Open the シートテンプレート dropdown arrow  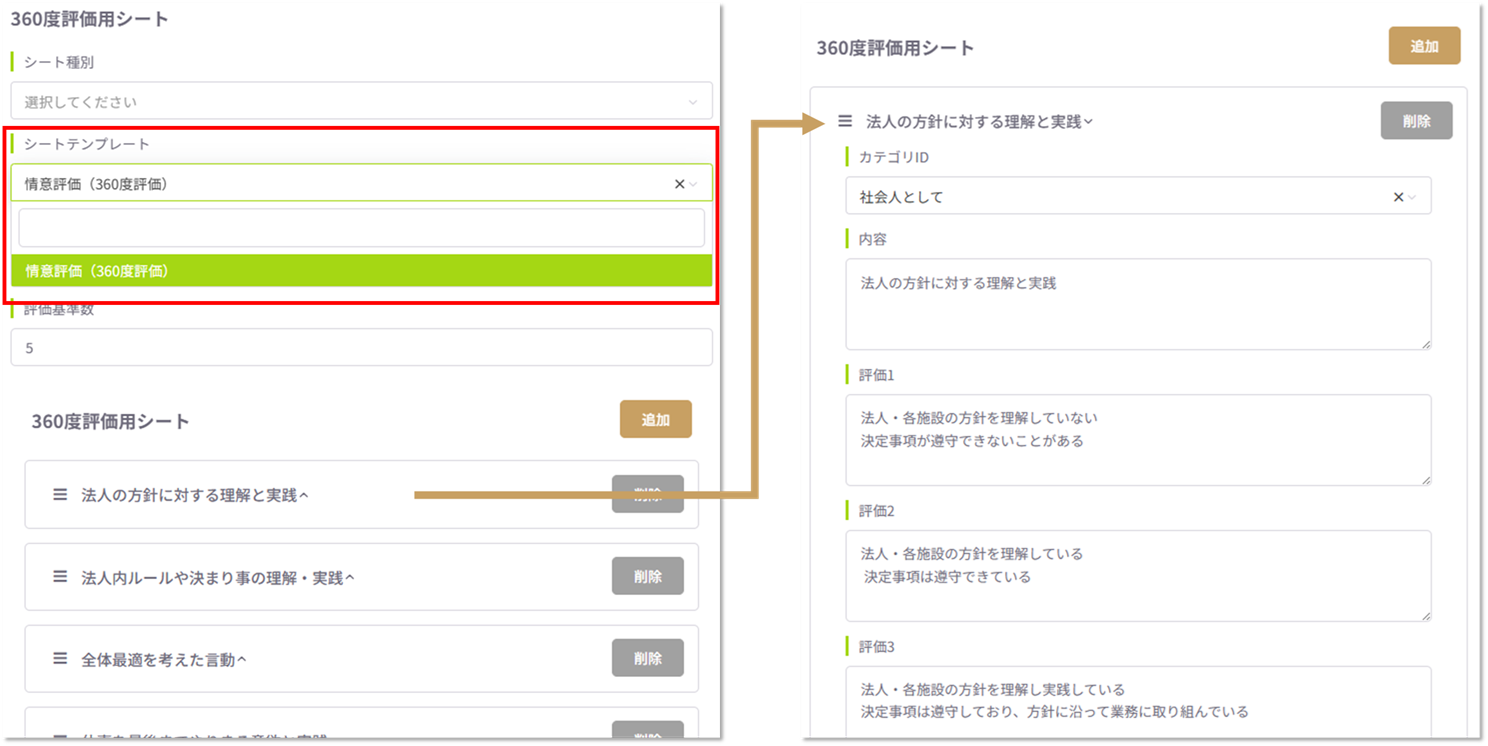point(694,184)
